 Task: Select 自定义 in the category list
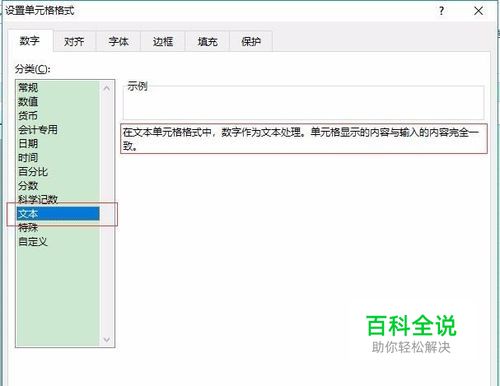pos(58,242)
